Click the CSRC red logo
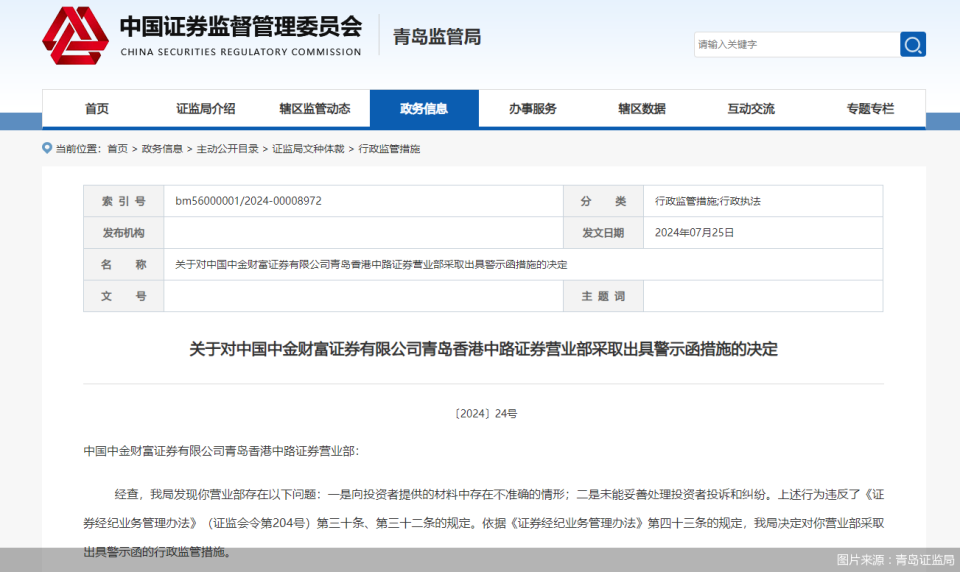 [75, 36]
